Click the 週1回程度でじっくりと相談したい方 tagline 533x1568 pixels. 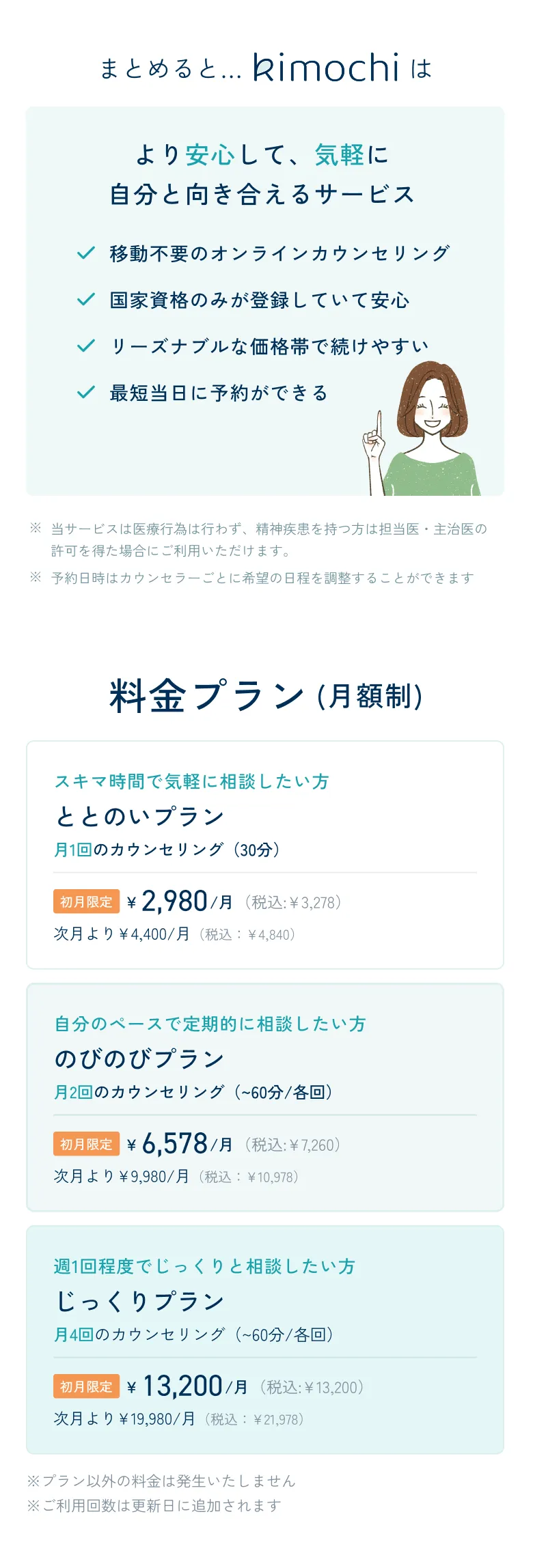click(x=204, y=1266)
